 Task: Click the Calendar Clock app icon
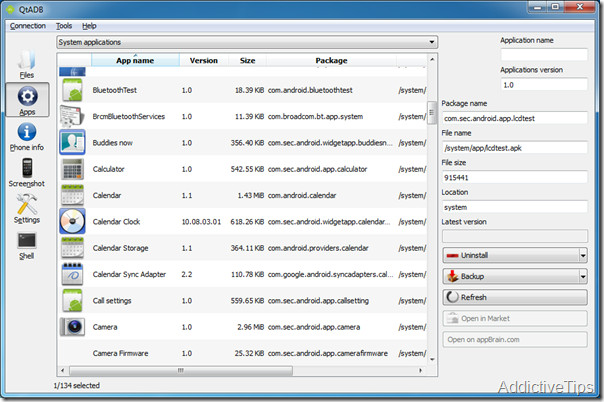[x=72, y=220]
